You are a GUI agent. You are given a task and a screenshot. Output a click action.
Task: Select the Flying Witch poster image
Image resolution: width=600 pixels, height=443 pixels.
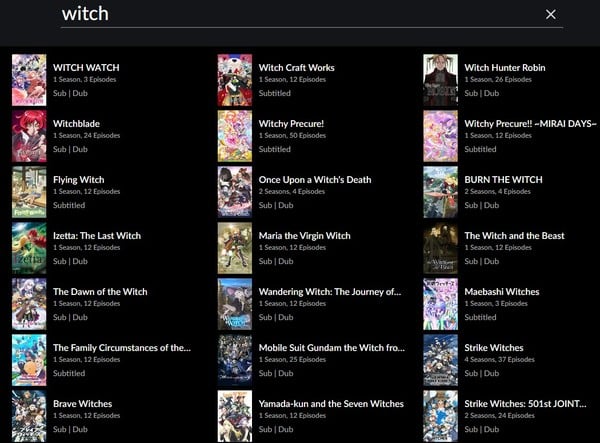point(29,192)
